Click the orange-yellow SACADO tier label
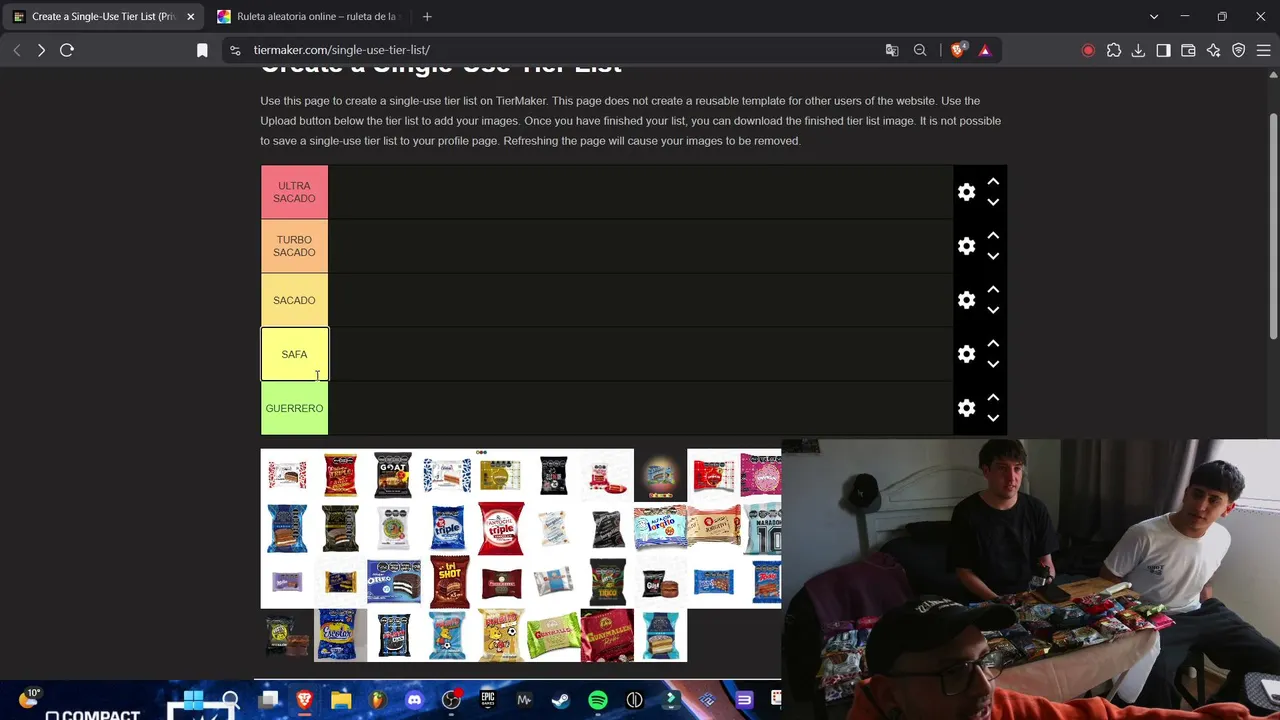Screen dimensions: 1280x720 click(294, 300)
